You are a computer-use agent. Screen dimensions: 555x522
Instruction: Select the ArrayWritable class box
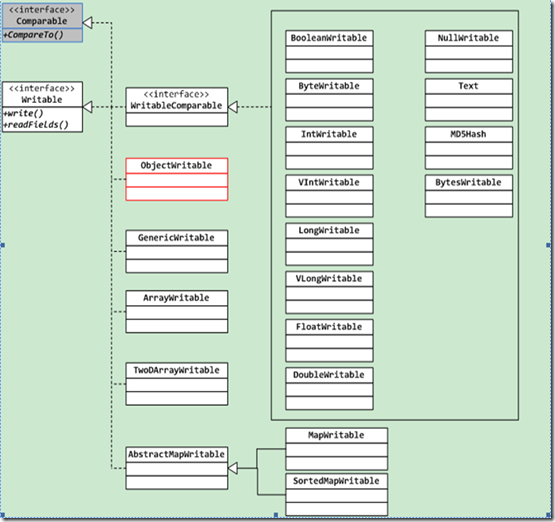(177, 312)
